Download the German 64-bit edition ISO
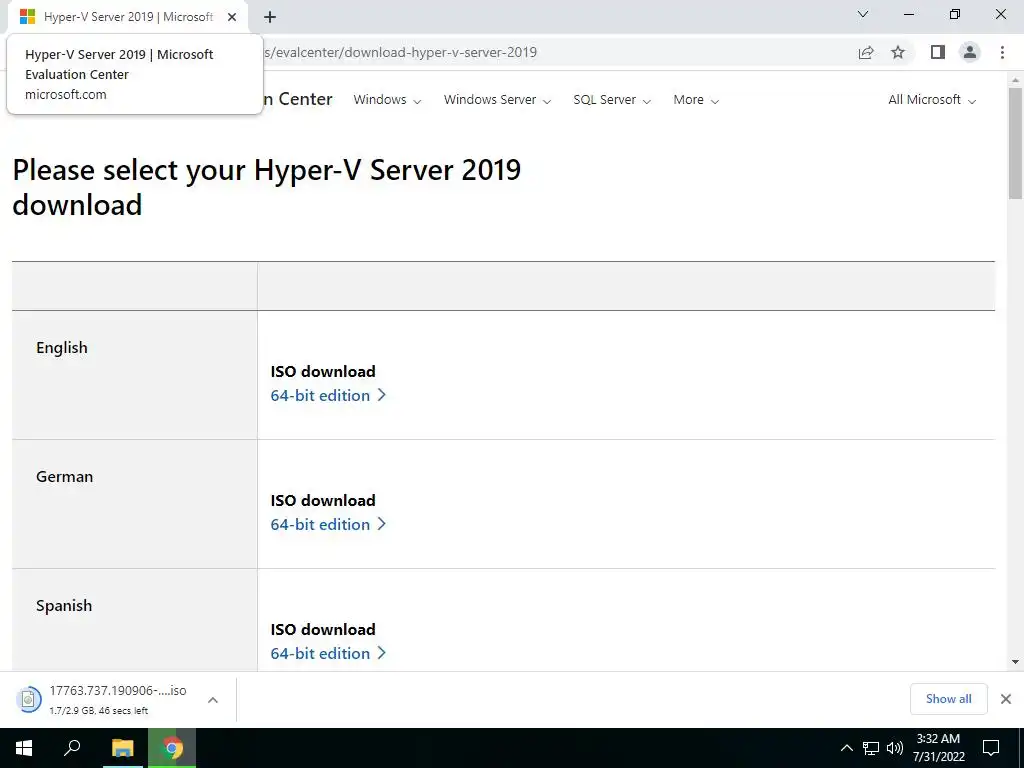 [x=328, y=524]
